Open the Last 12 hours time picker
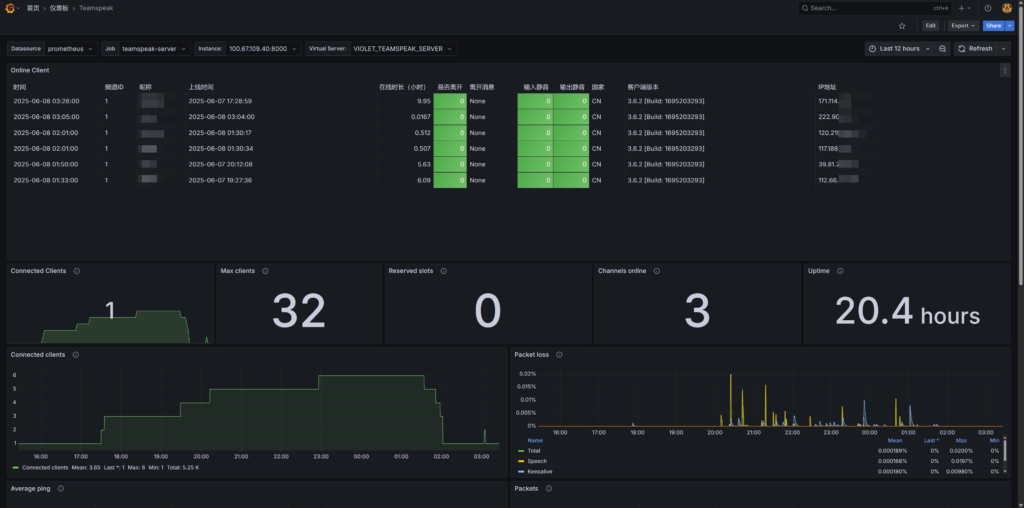 pos(899,49)
